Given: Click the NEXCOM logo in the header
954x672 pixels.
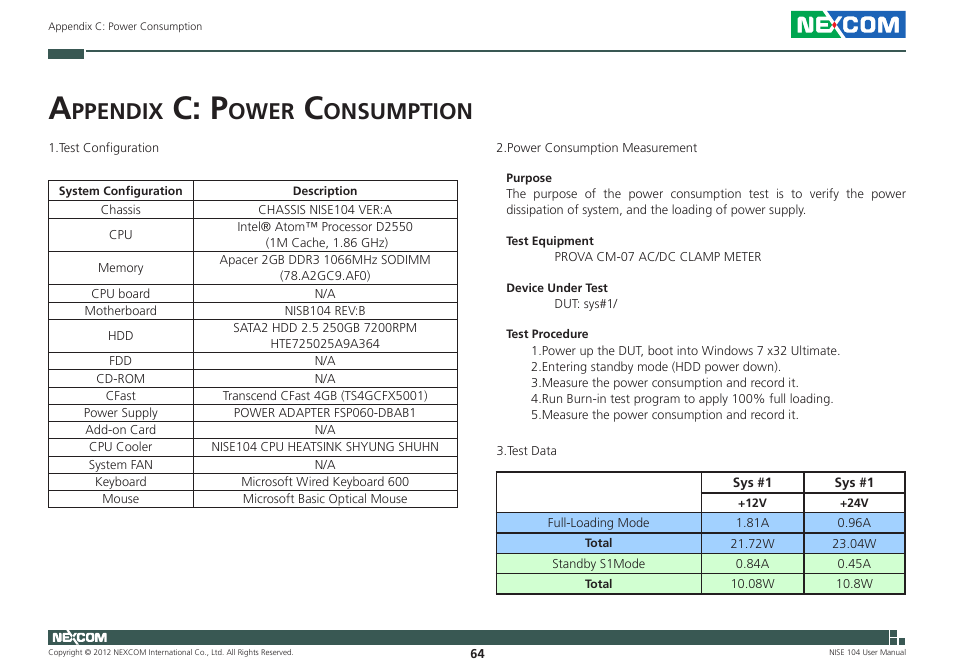Looking at the screenshot, I should tap(848, 25).
